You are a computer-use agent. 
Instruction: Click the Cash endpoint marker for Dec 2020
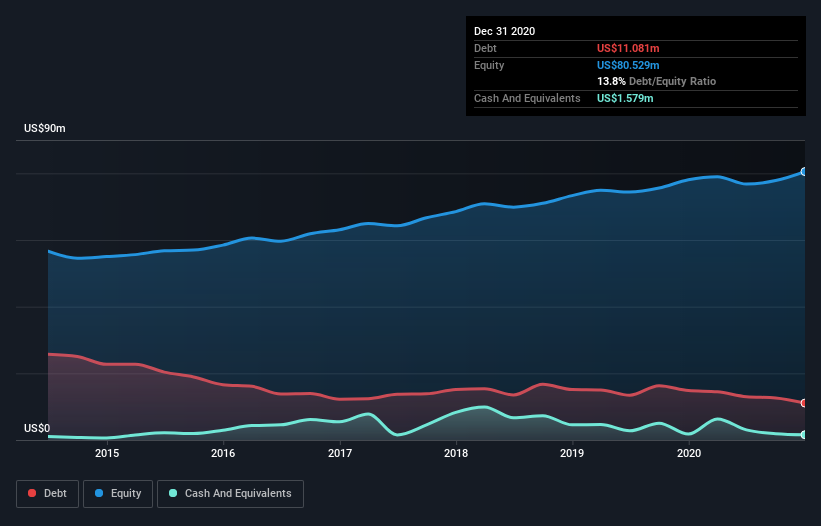(804, 434)
